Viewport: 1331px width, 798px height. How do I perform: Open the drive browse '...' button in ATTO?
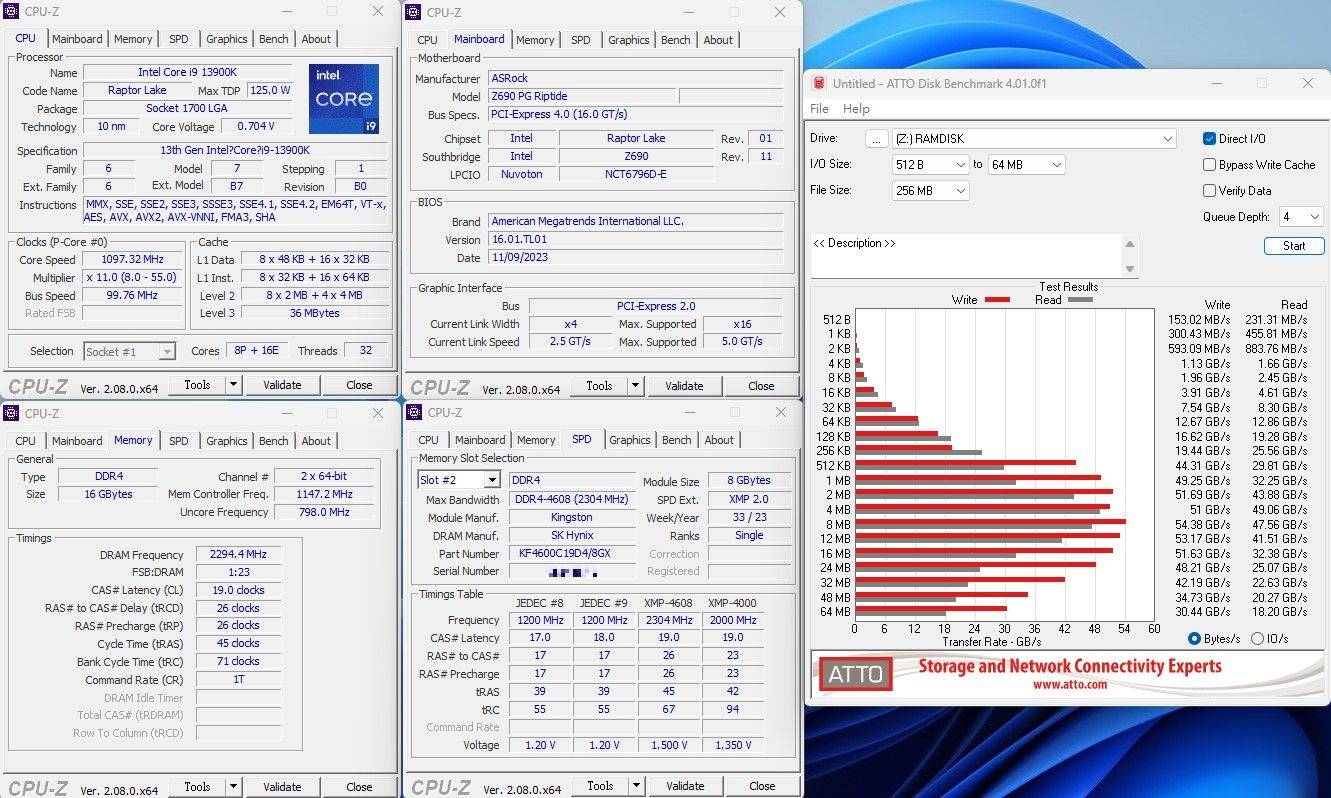pyautogui.click(x=877, y=139)
